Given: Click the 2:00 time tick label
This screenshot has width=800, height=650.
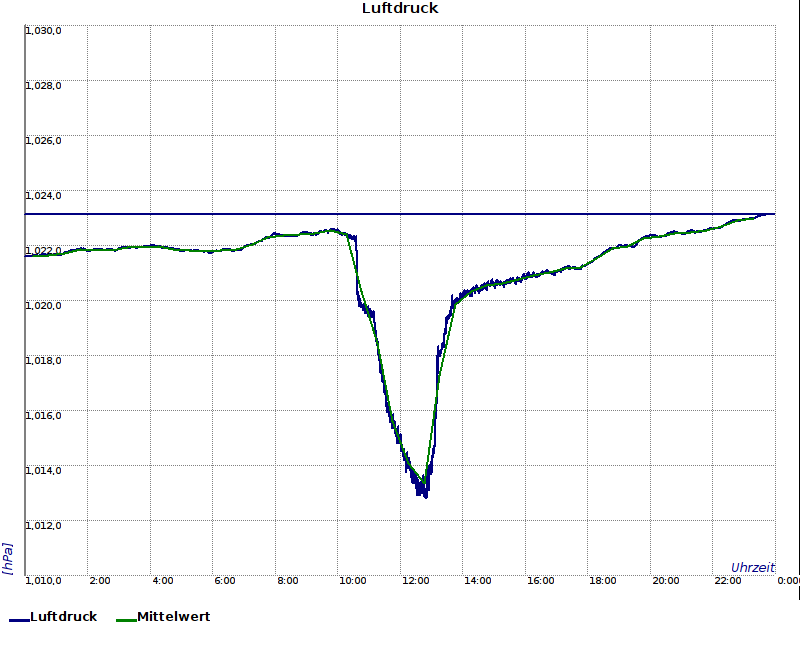Looking at the screenshot, I should 99,581.
